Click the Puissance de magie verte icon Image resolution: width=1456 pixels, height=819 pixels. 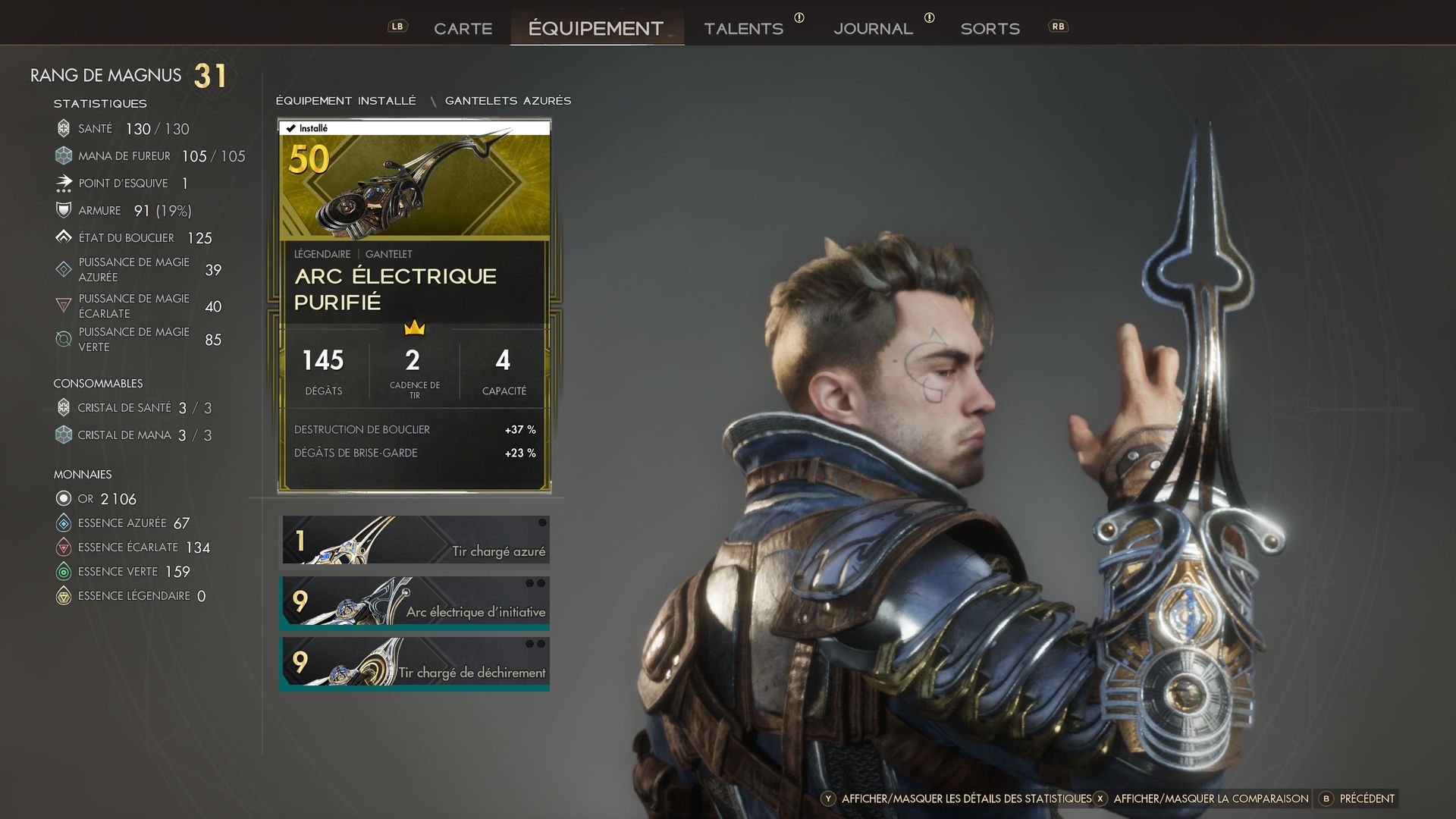coord(64,339)
